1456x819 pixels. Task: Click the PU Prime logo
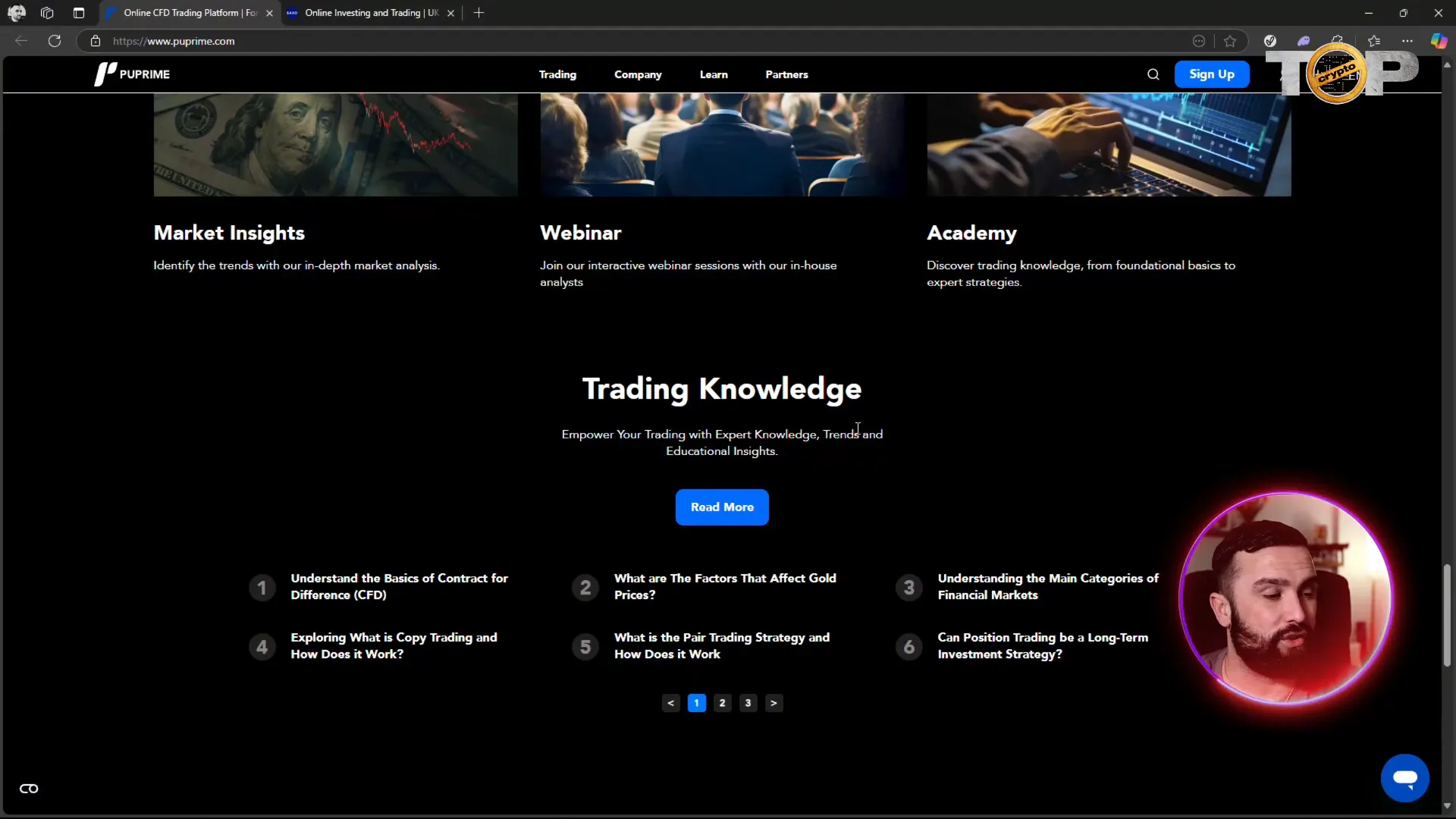[x=132, y=74]
